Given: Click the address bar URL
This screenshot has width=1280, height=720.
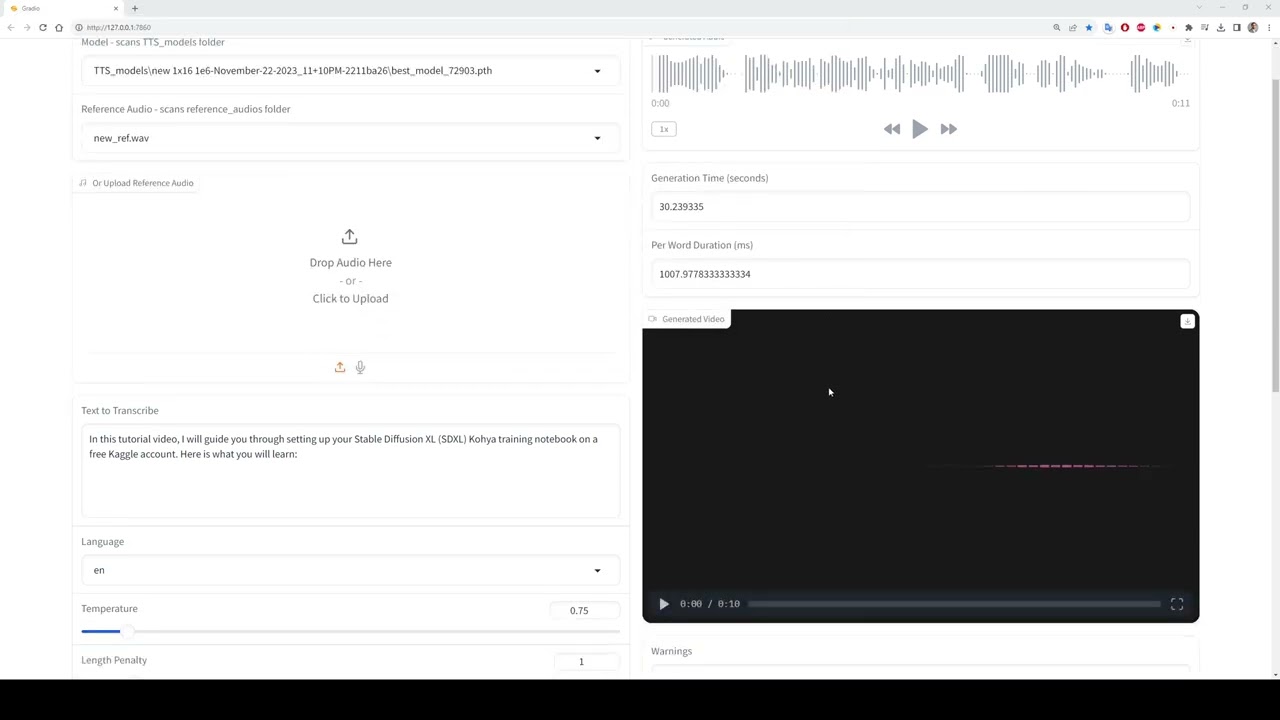Looking at the screenshot, I should point(119,28).
